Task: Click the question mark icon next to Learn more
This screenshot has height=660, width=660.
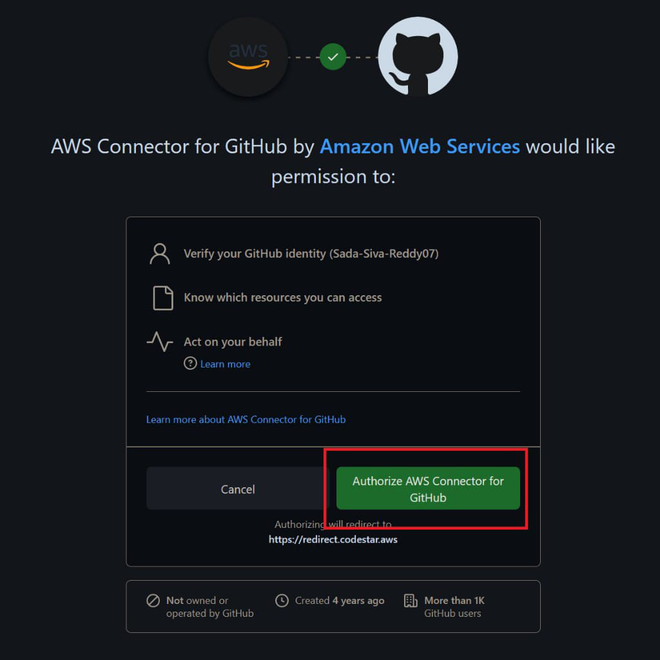Action: pos(190,363)
